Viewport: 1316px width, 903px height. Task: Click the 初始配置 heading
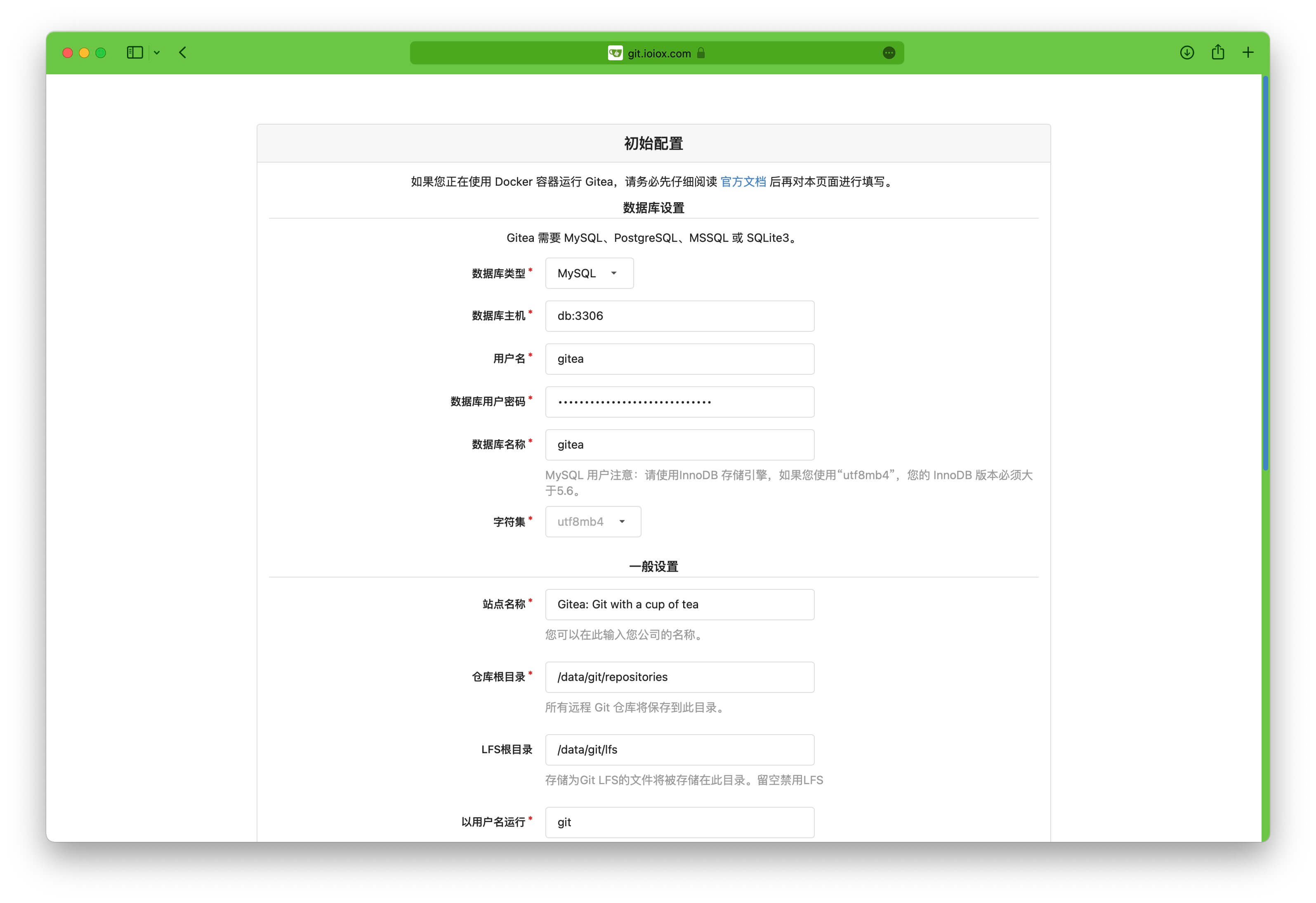point(653,143)
